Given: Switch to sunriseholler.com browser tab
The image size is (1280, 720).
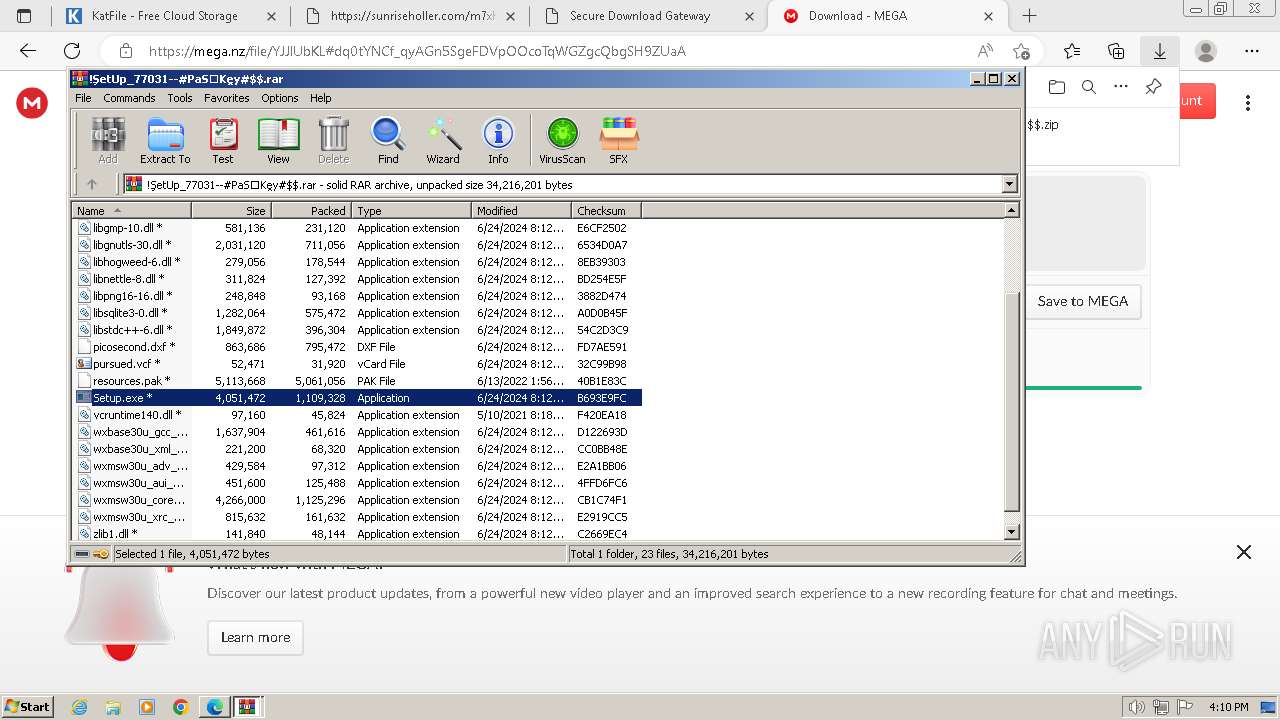Looking at the screenshot, I should click(x=412, y=16).
